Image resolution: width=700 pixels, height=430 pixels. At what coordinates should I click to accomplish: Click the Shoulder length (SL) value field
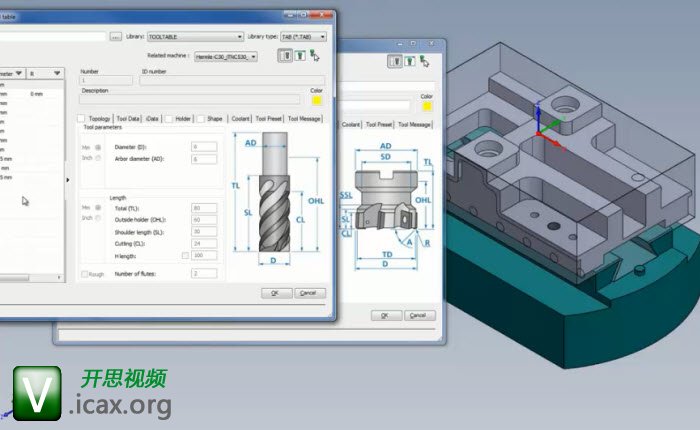click(204, 232)
